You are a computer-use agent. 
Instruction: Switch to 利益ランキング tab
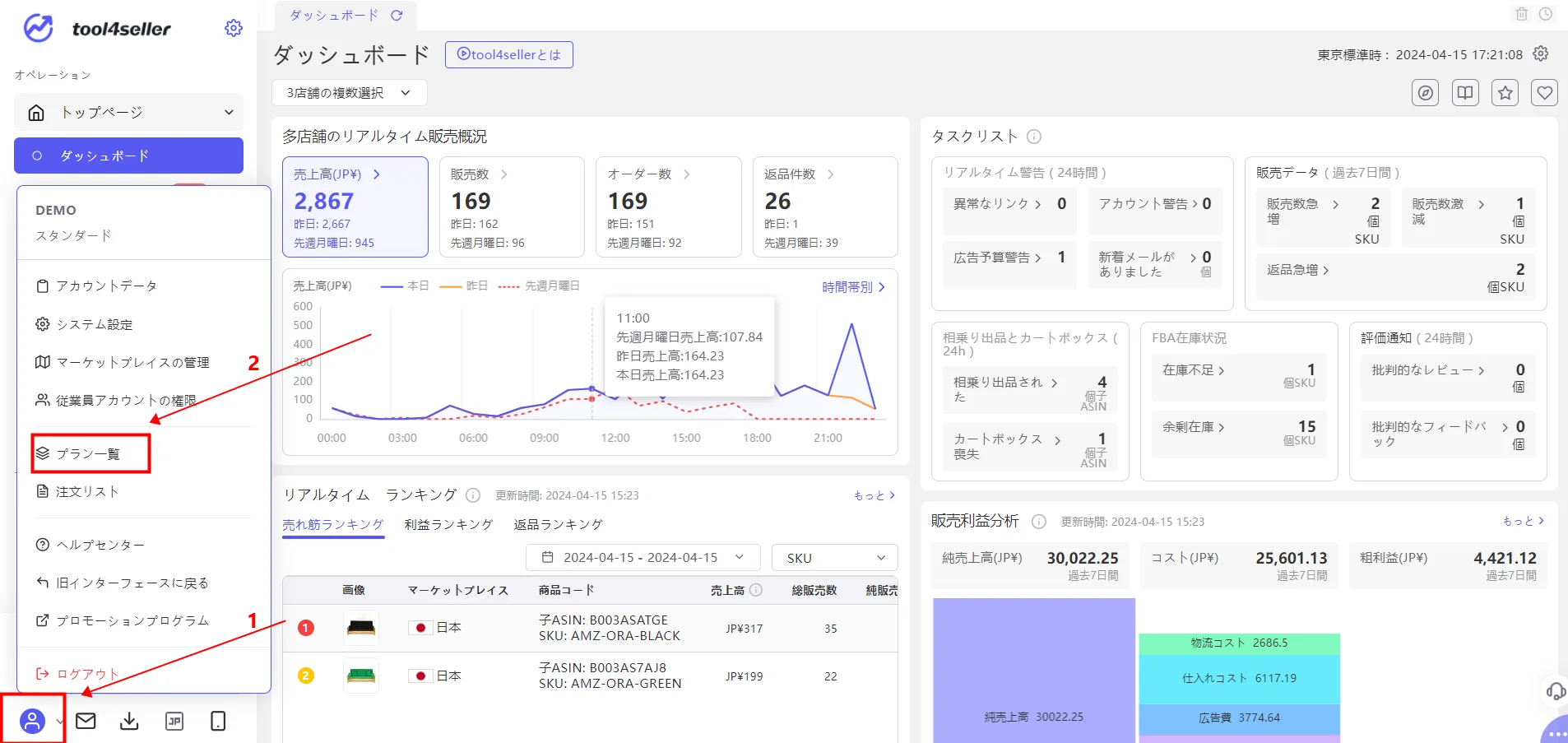tap(448, 524)
